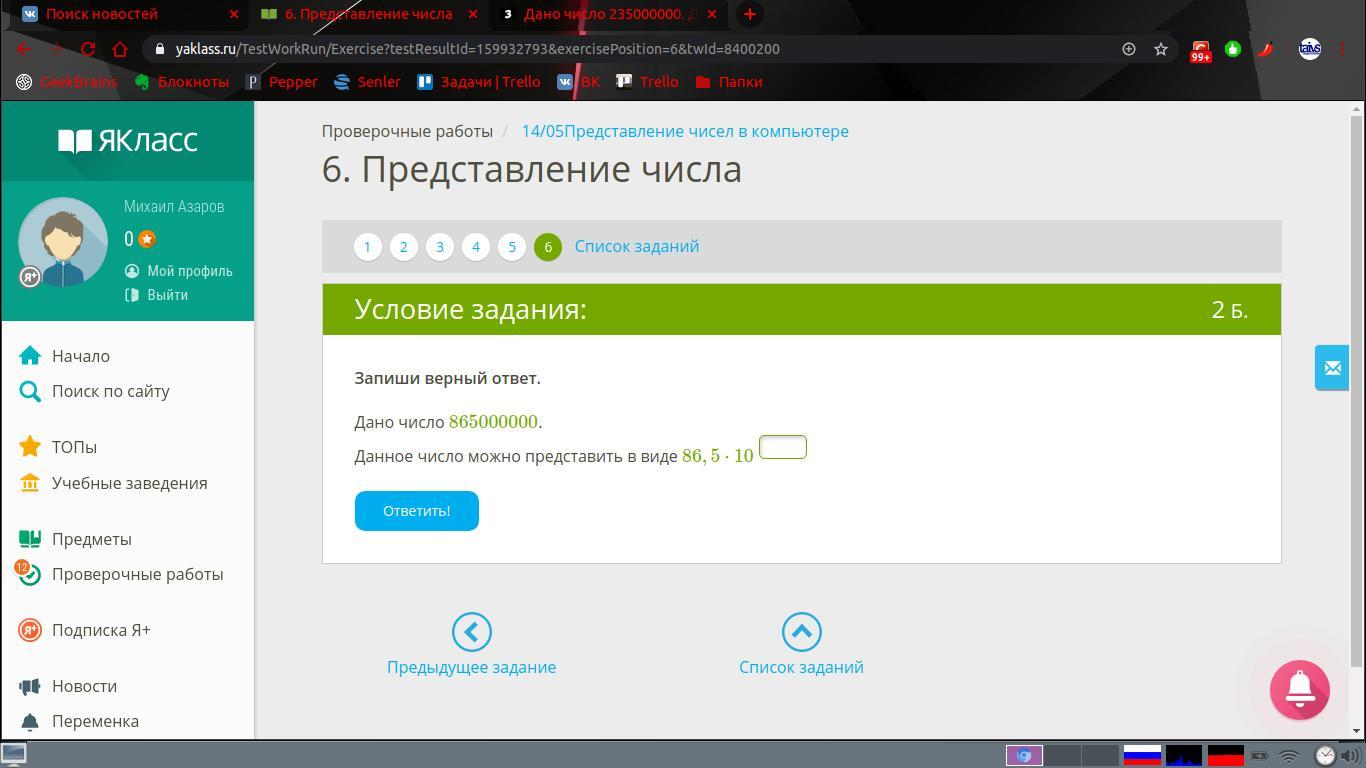
Task: Open the Senler bookmark
Action: (x=368, y=82)
